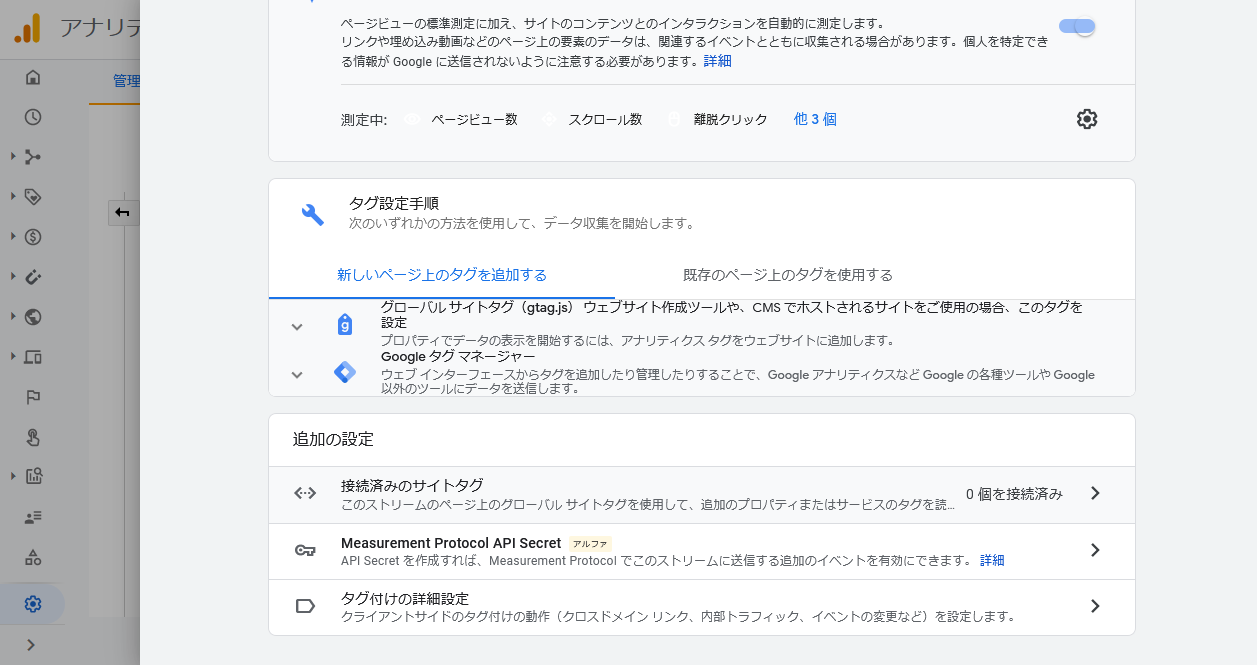
Task: Click the アルファ badge
Action: [590, 544]
